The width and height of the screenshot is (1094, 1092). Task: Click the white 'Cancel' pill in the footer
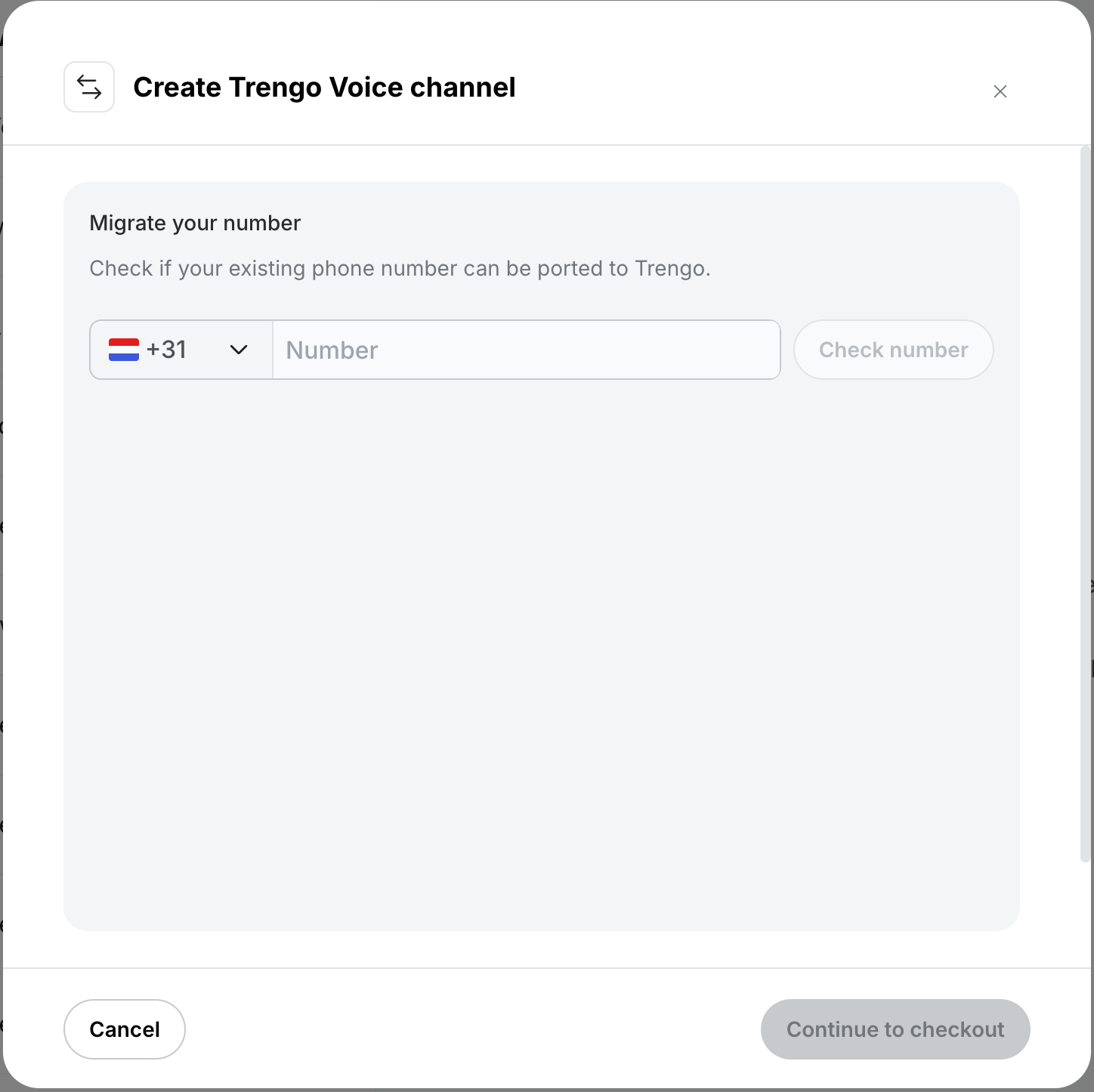[125, 1029]
